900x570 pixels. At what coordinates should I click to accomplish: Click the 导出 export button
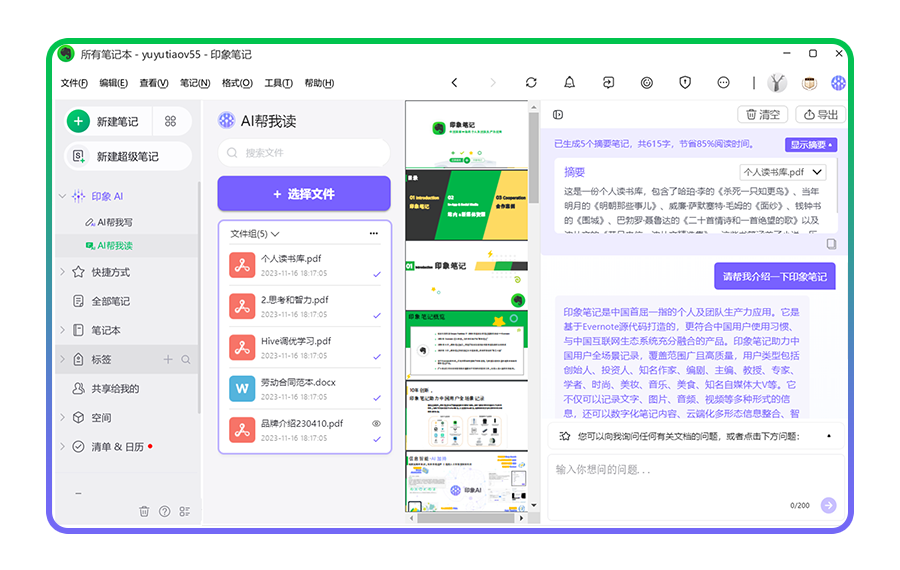coord(821,114)
